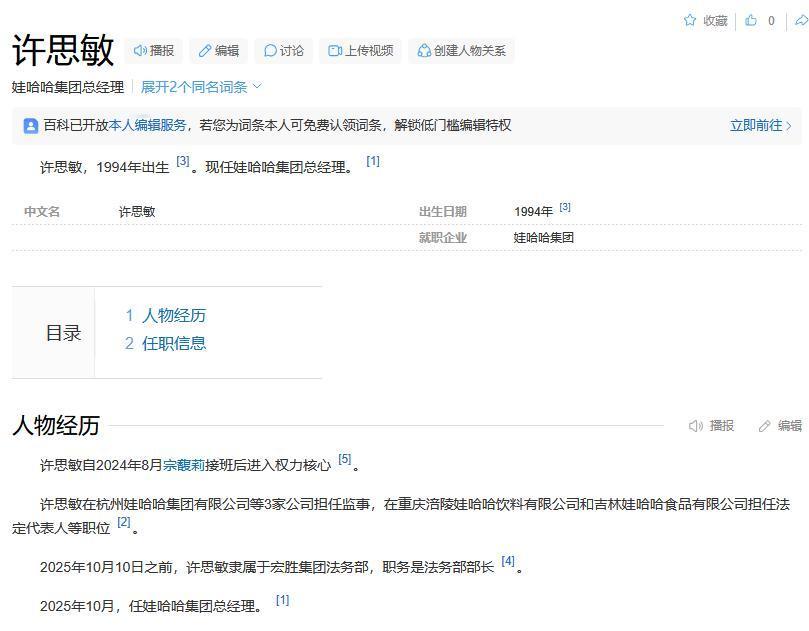Click the like count 0
Image resolution: width=809 pixels, height=631 pixels.
click(771, 21)
